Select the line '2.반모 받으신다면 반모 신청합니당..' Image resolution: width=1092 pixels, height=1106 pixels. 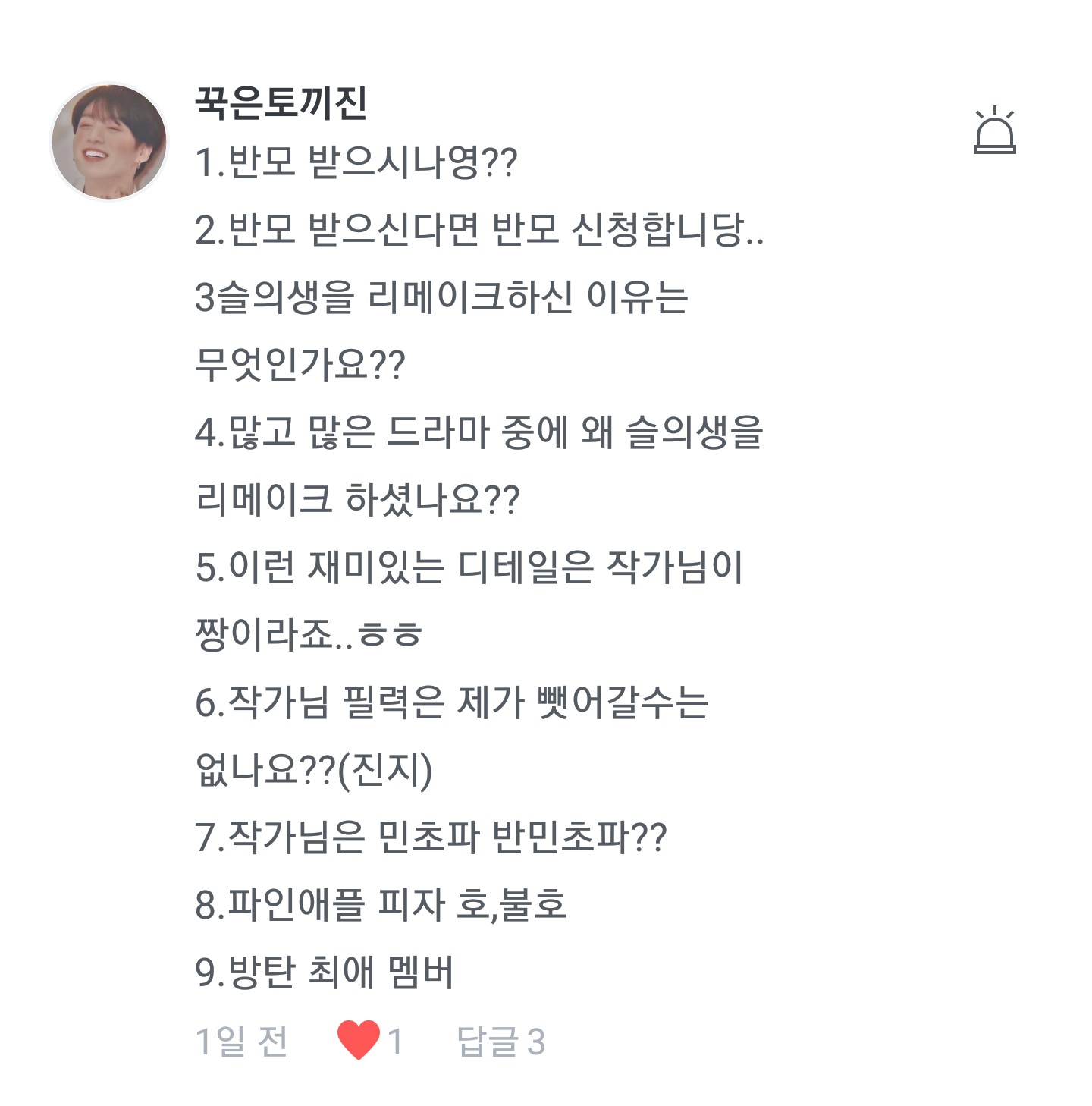point(479,230)
